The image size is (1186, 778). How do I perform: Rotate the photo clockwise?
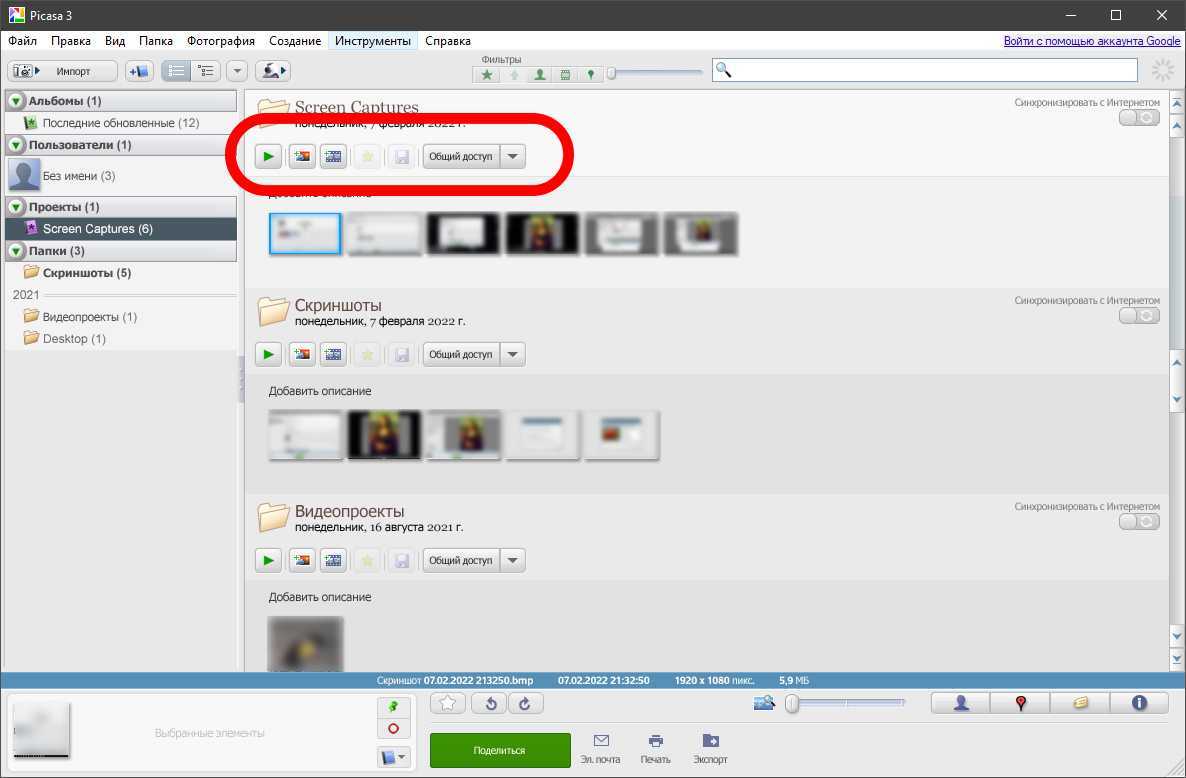[x=525, y=704]
